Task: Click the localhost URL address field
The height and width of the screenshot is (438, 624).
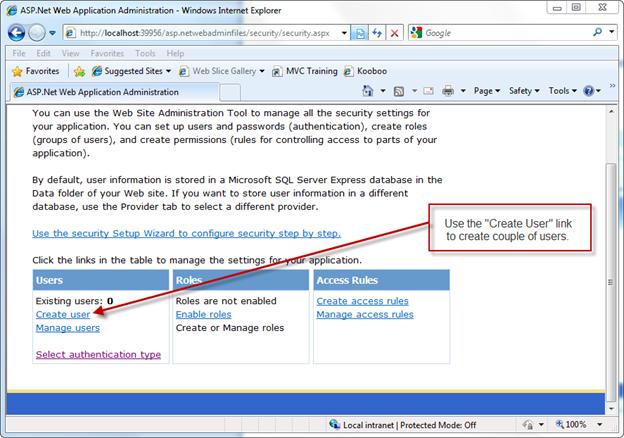Action: [x=203, y=33]
